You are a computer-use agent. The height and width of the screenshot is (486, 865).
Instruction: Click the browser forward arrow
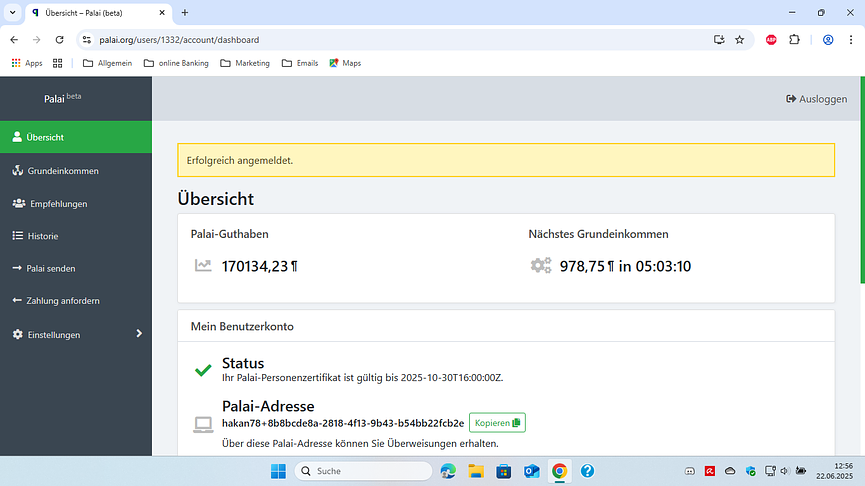(36, 40)
